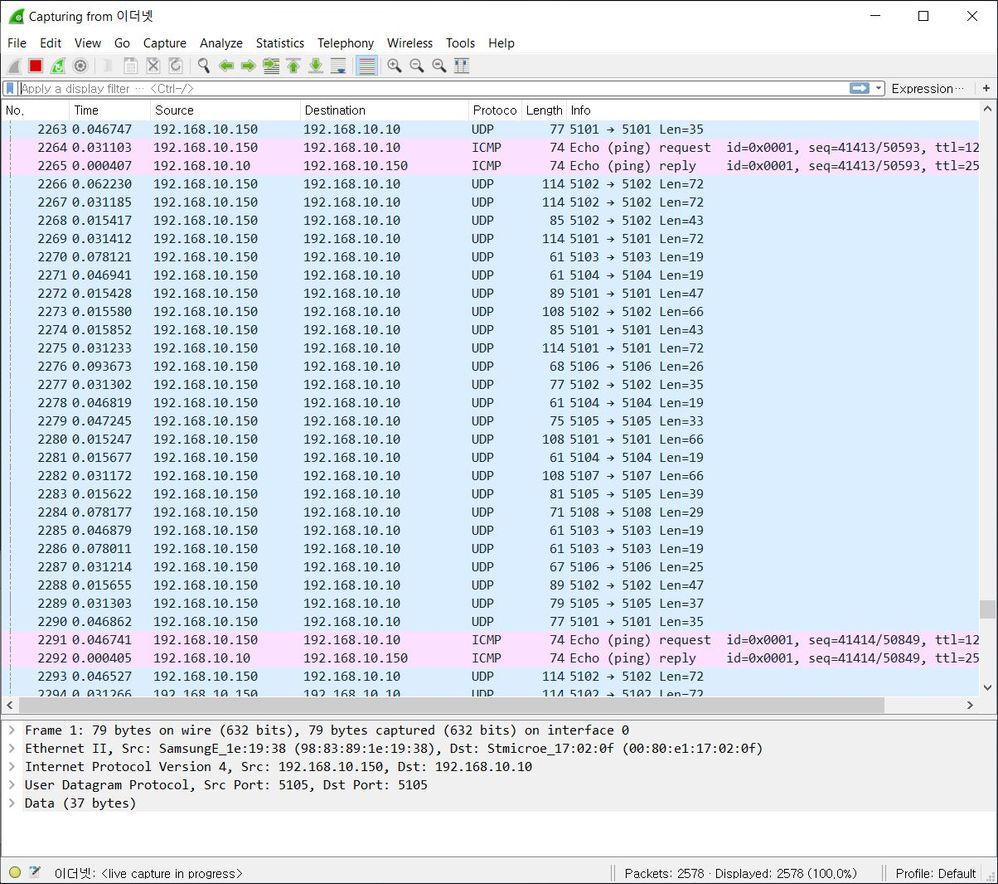Open the Edit menu
The image size is (998, 884).
[x=50, y=43]
